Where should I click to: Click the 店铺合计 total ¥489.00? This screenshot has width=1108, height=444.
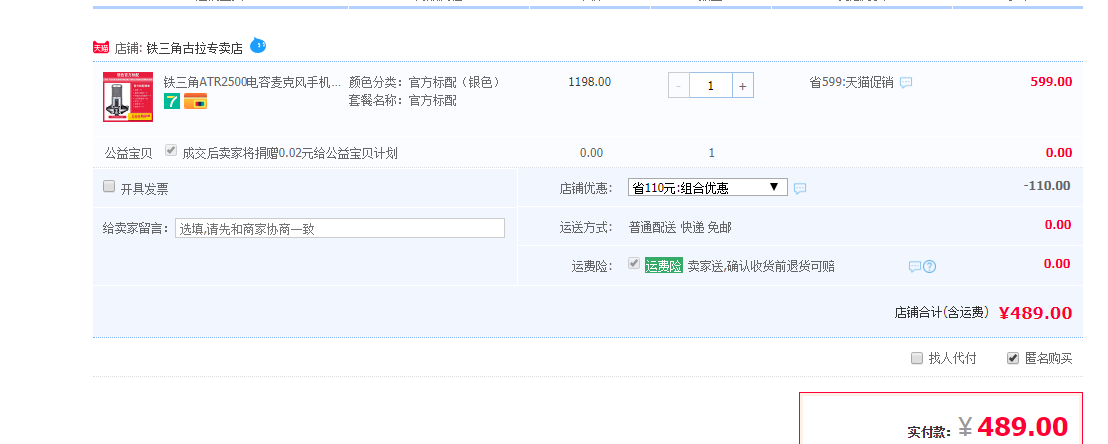point(1035,313)
